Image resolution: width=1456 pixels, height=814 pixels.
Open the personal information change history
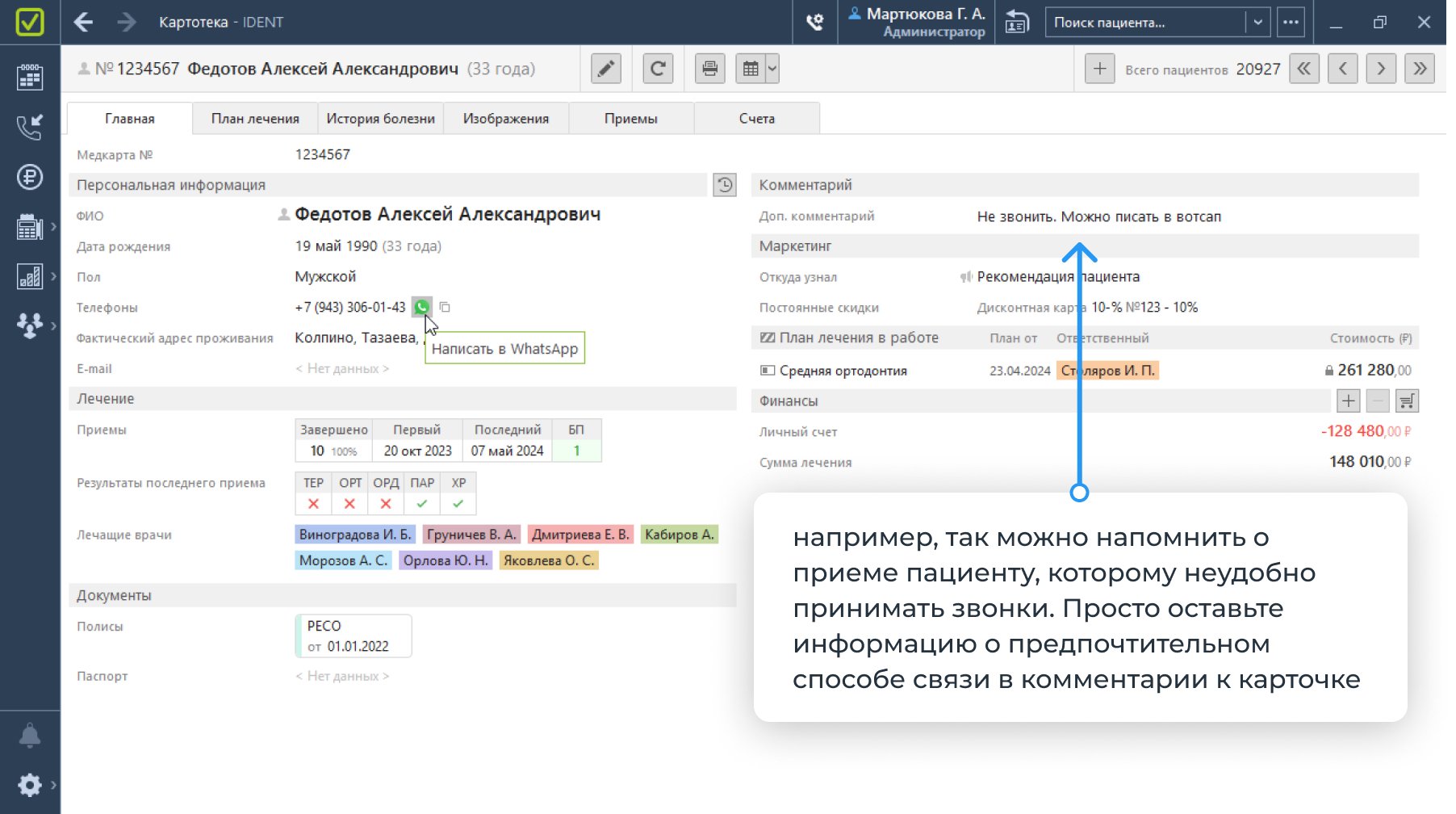pyautogui.click(x=725, y=185)
